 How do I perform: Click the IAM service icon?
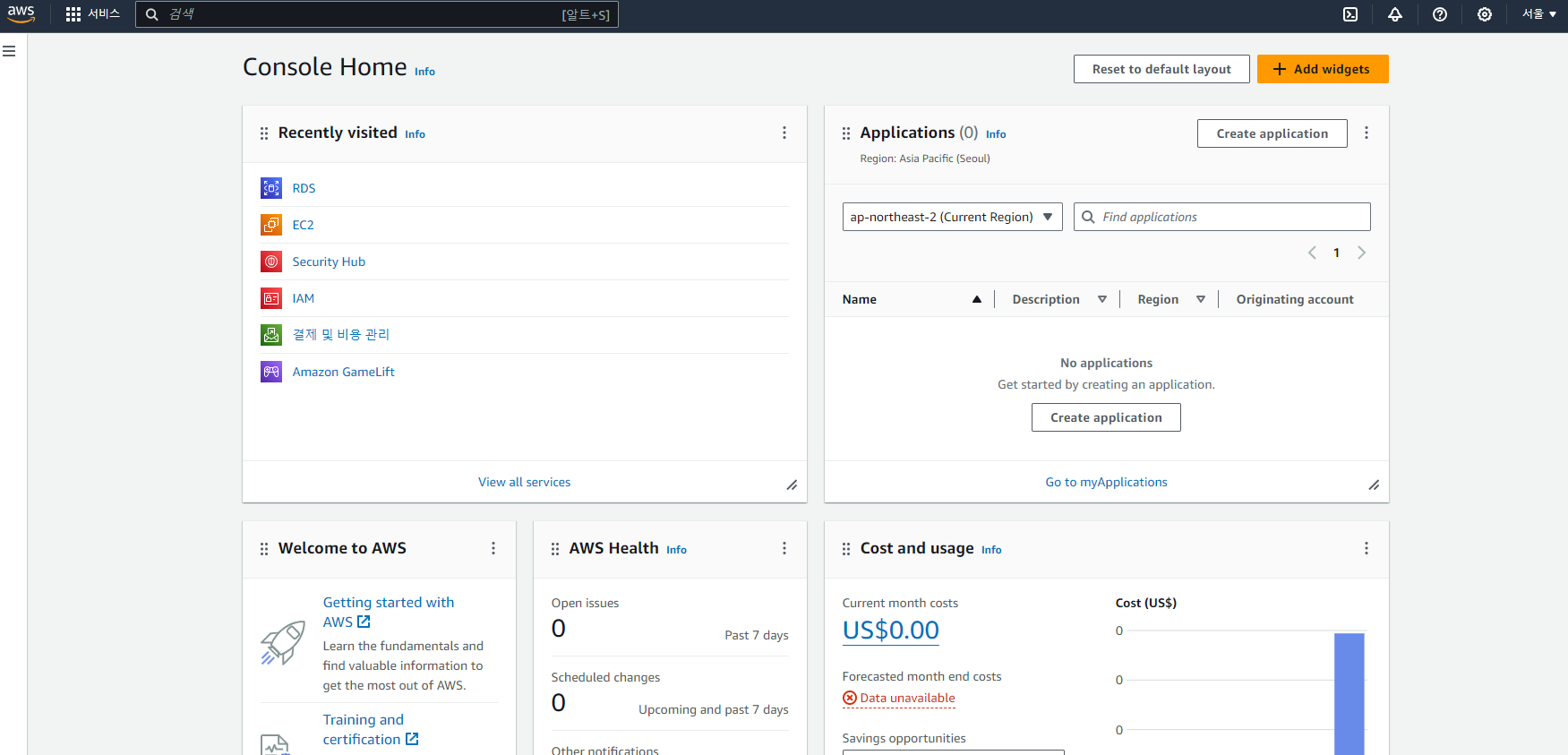point(271,298)
